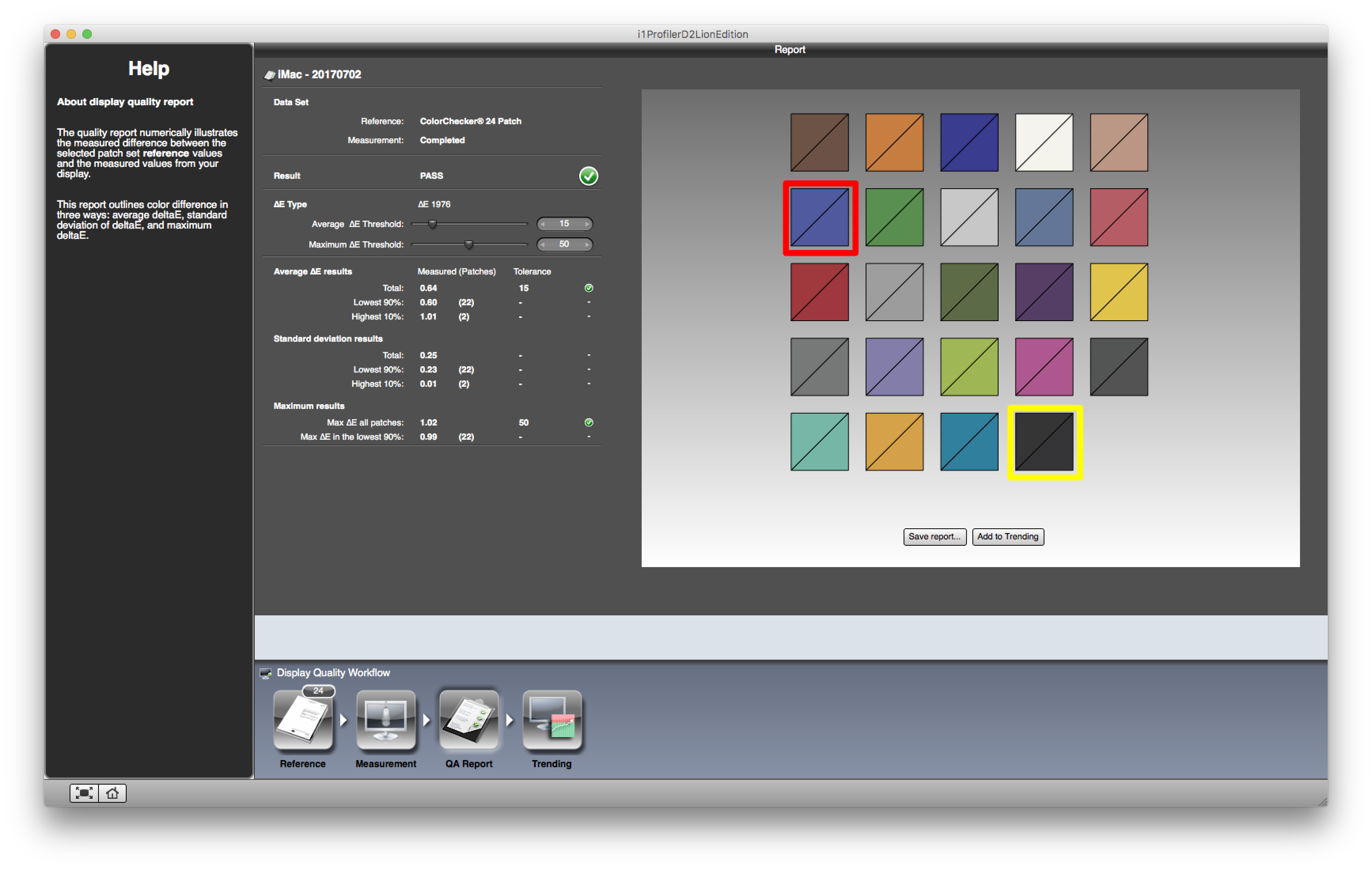Select the red-outlined blue patch

(x=819, y=217)
